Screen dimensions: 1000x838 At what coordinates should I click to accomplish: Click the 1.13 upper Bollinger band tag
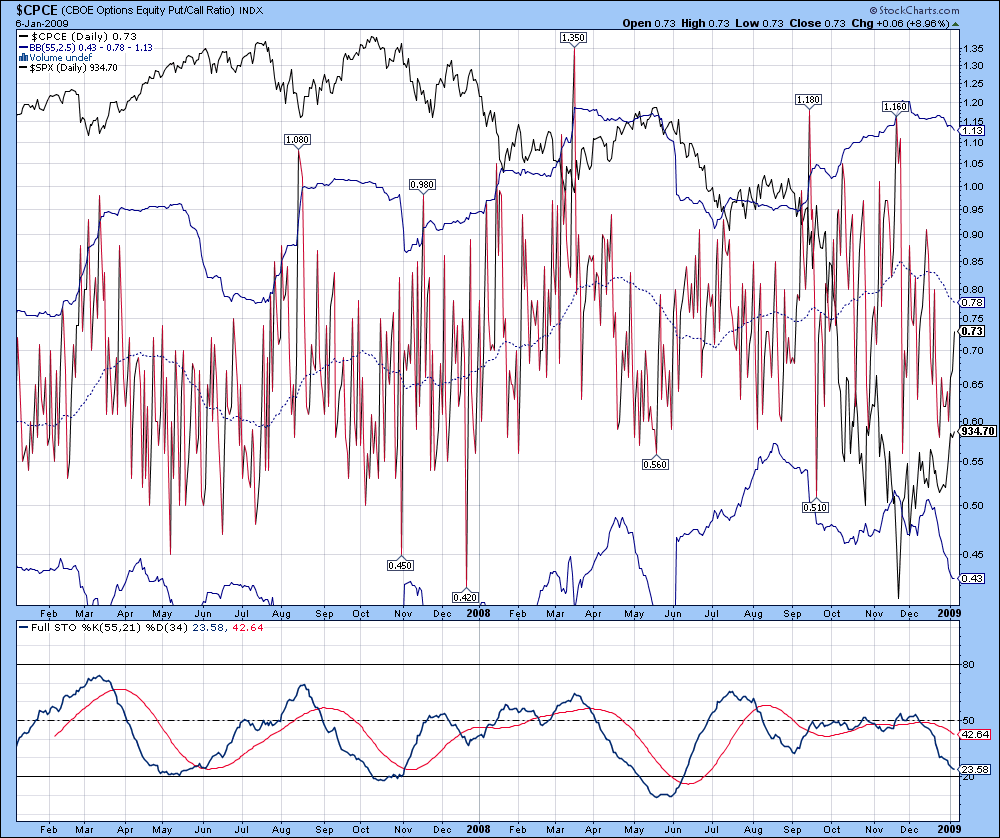[971, 131]
